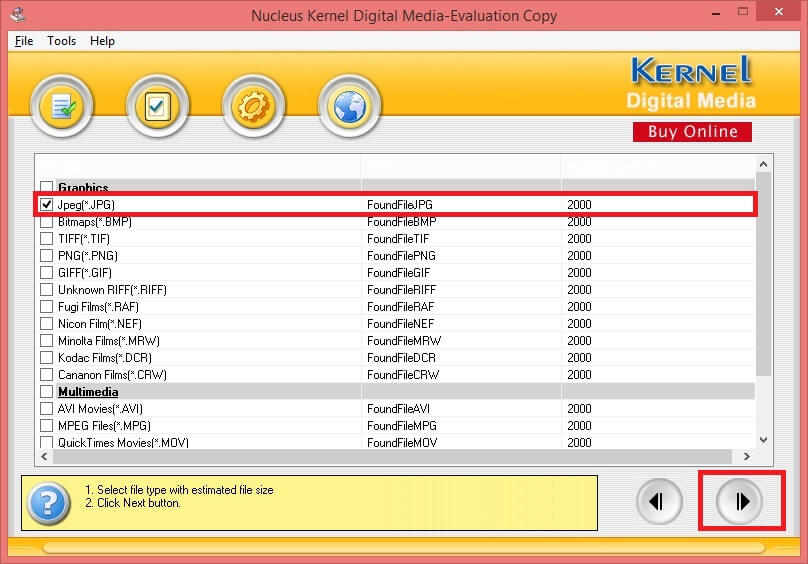Check the Unknown RIFF(*.RIFF) checkbox

(x=46, y=290)
